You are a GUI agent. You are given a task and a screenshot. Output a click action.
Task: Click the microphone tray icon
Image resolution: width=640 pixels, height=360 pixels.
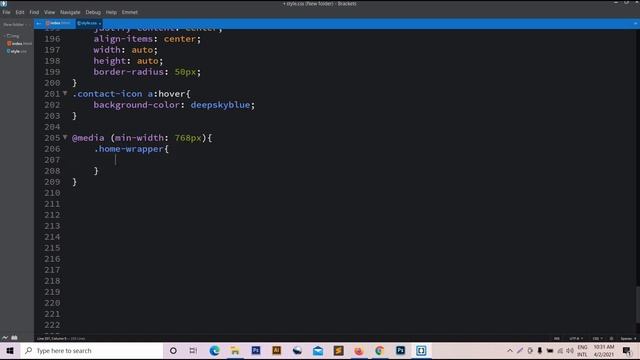coord(540,351)
